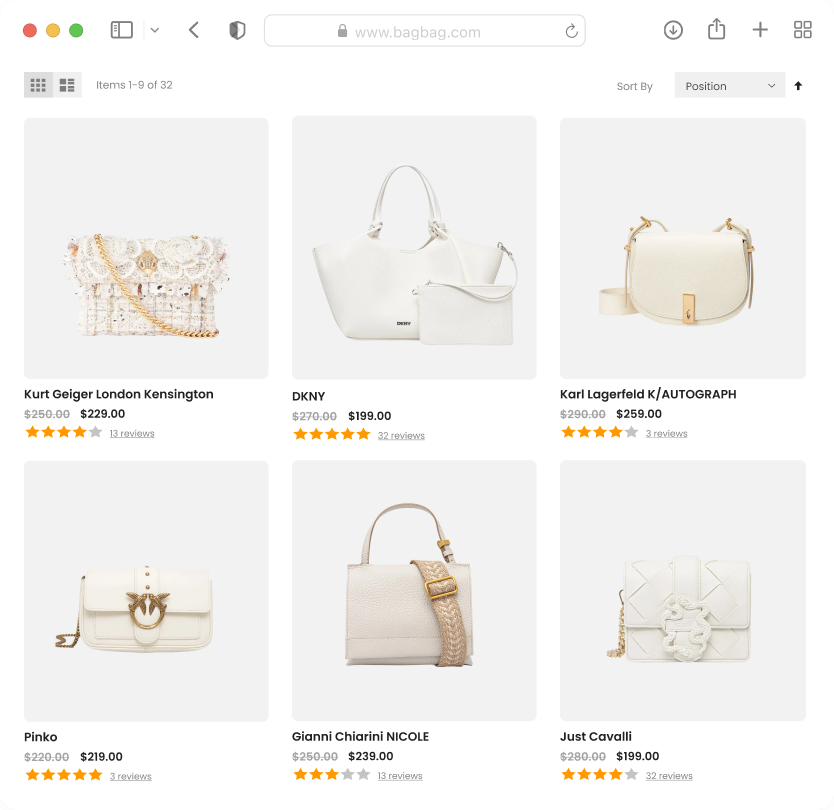Open the DKNY 32 reviews link

401,436
